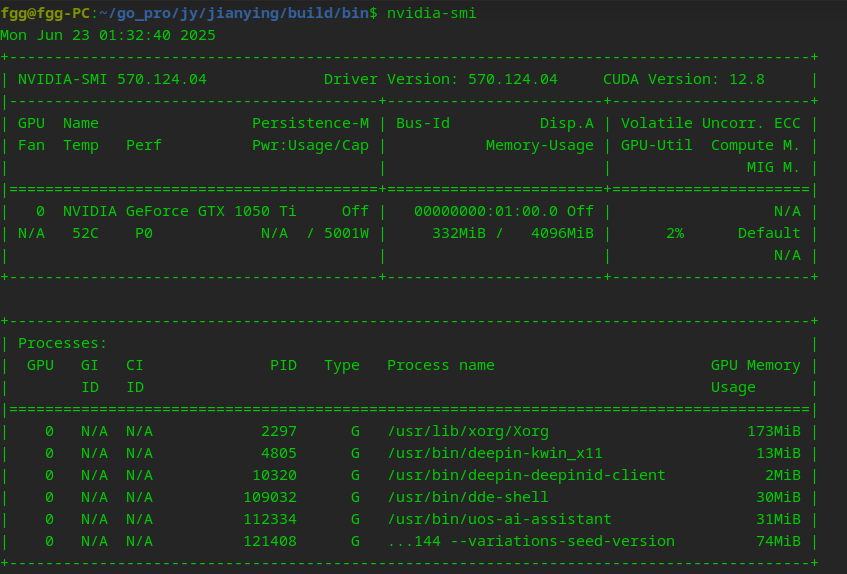This screenshot has width=847, height=574.
Task: Click PID 121408
Action: pos(270,542)
